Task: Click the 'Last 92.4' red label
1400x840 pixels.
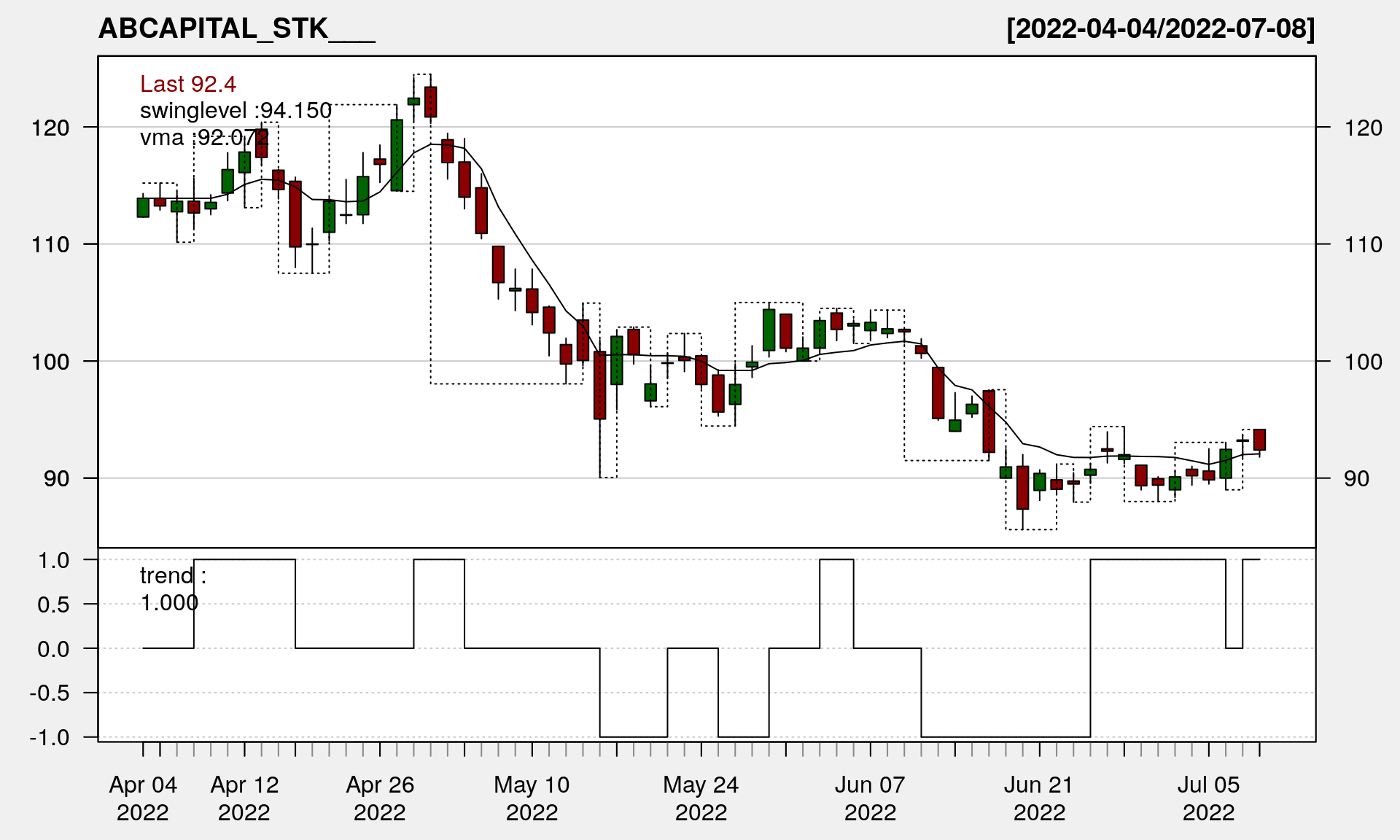Action: click(188, 85)
